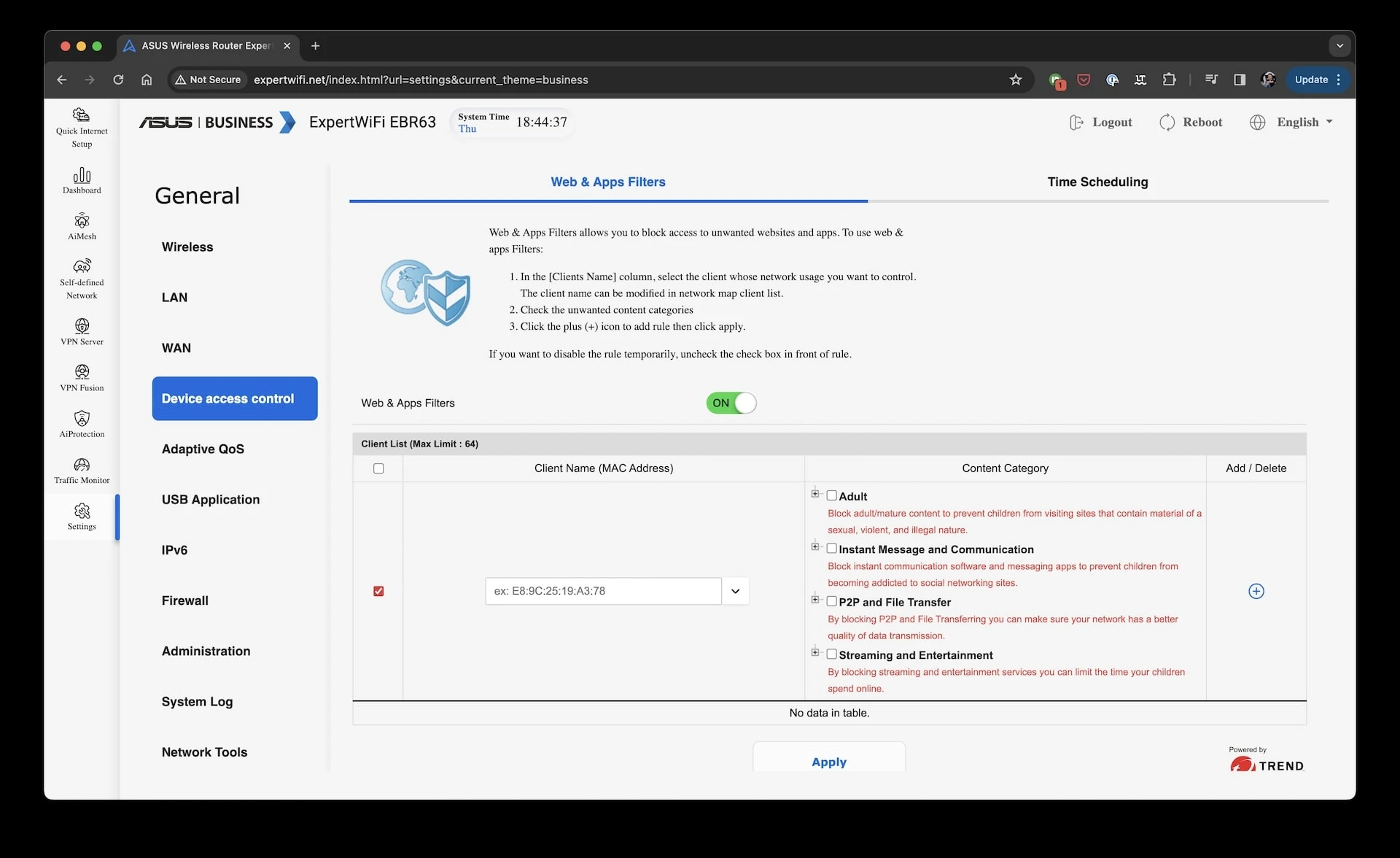Check Streaming and Entertainment checkbox
Image resolution: width=1400 pixels, height=858 pixels.
tap(831, 654)
